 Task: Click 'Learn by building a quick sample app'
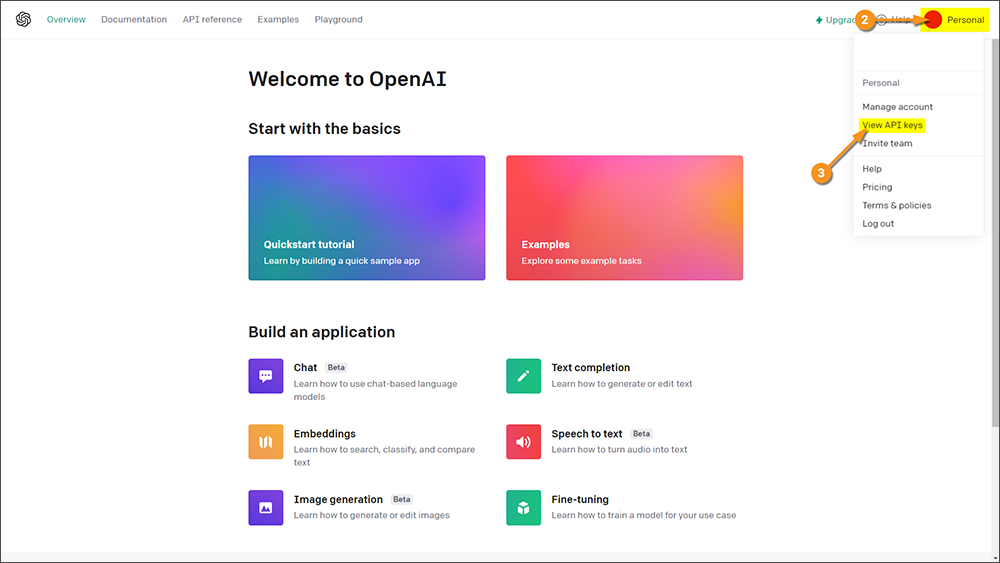coord(342,261)
